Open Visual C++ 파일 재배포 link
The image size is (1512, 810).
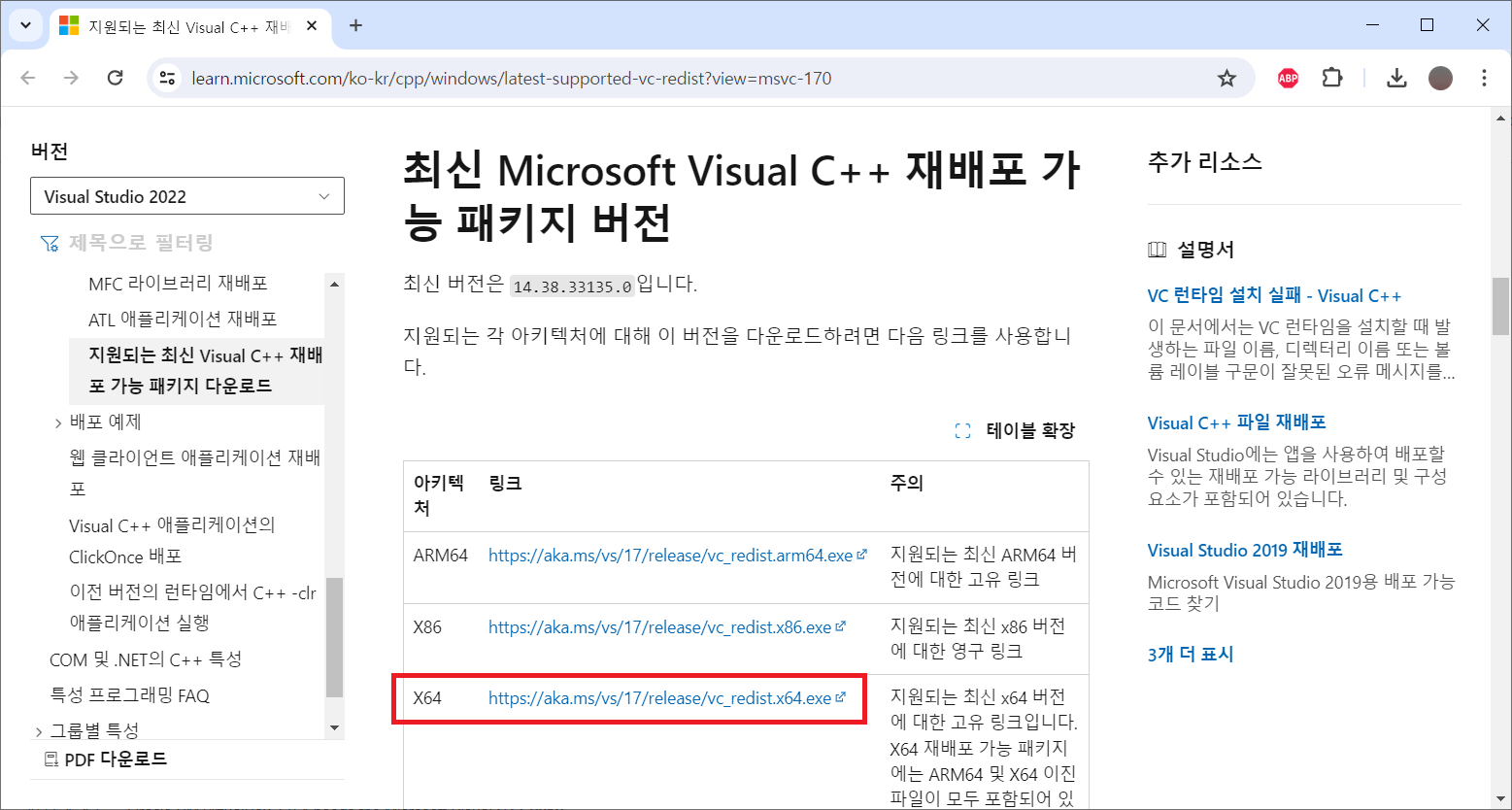coord(1236,423)
